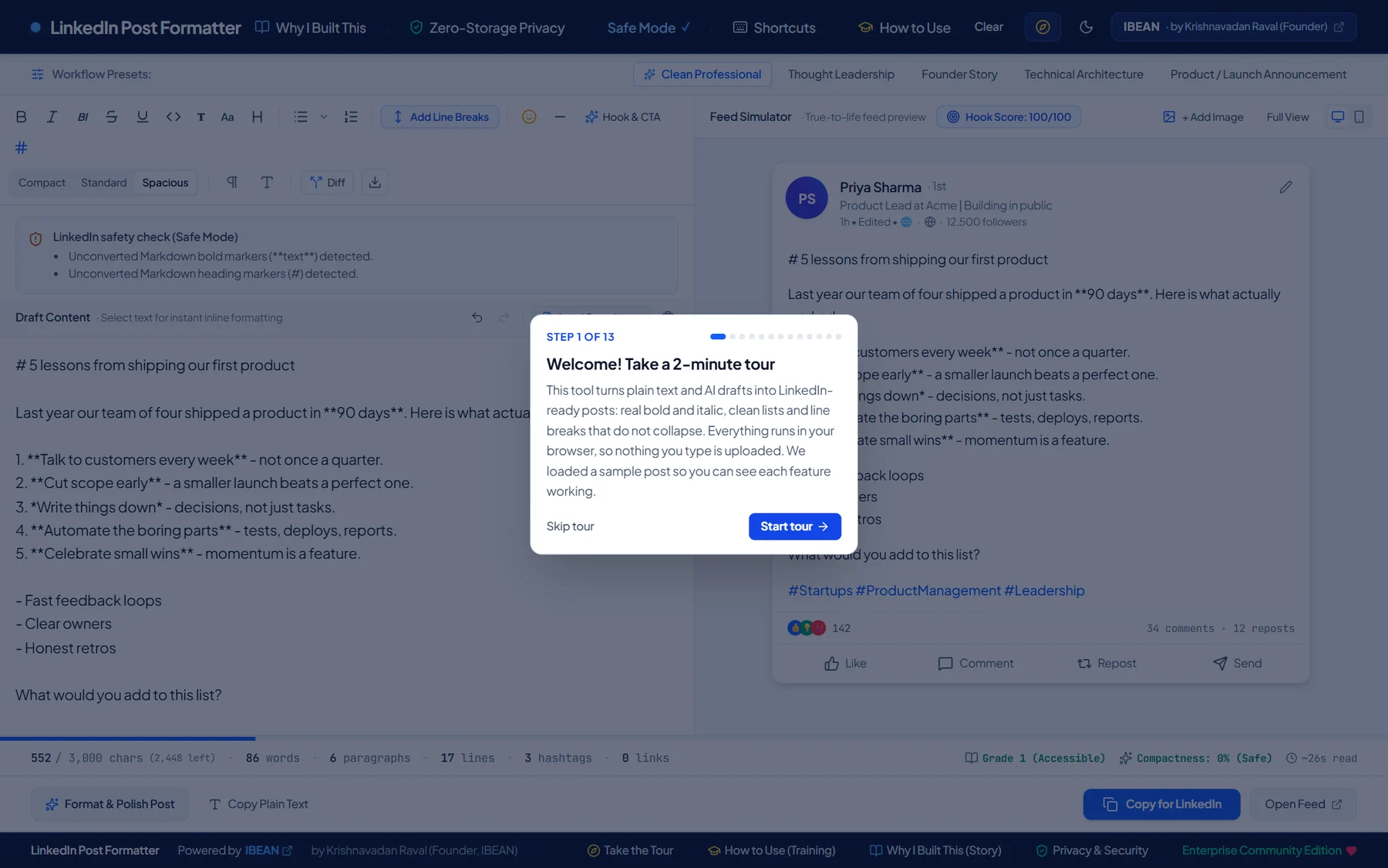Viewport: 1388px width, 868px height.
Task: Click Hook Score 100/100 badge
Action: pos(1009,117)
